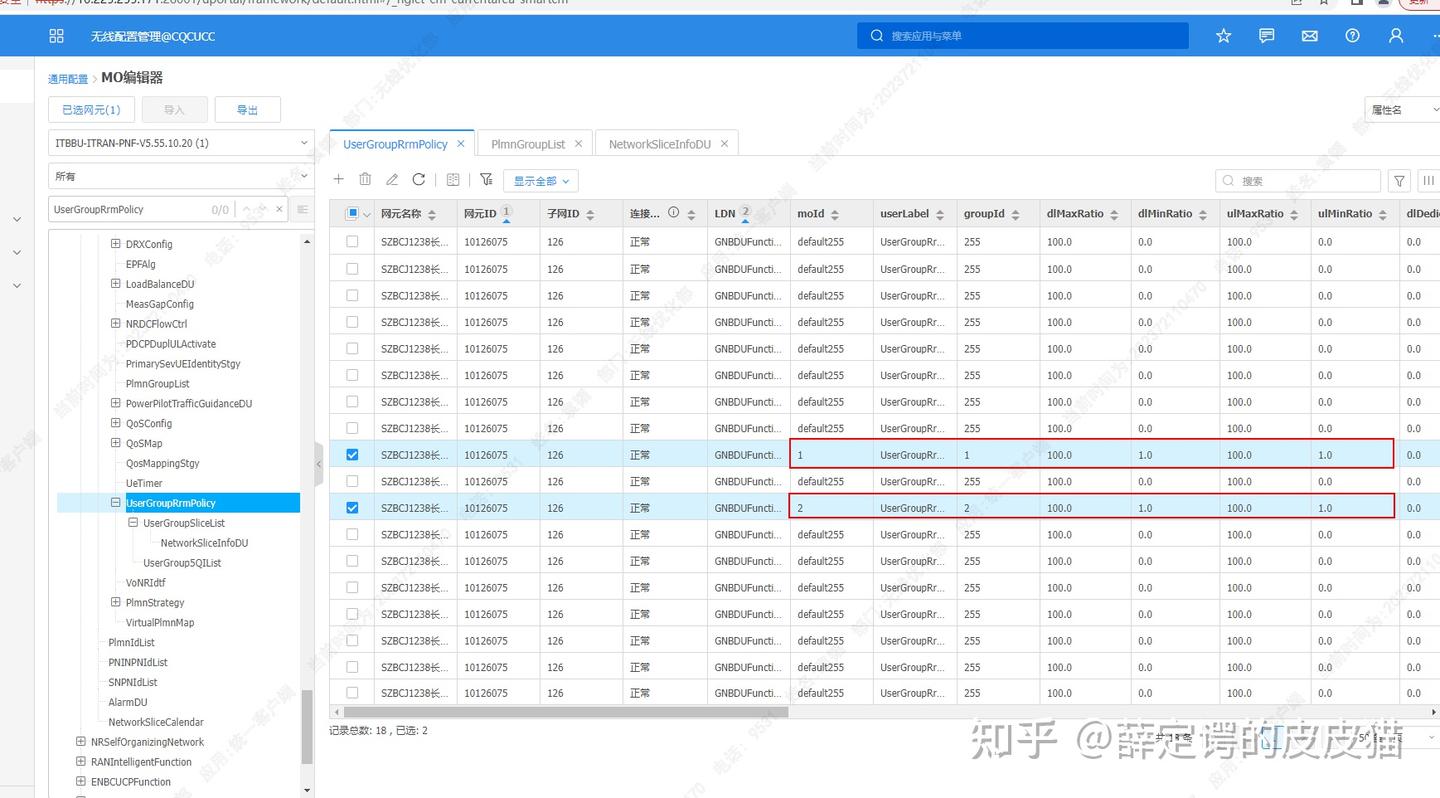The height and width of the screenshot is (798, 1440).
Task: Open the 显示全部 dropdown
Action: click(x=541, y=181)
